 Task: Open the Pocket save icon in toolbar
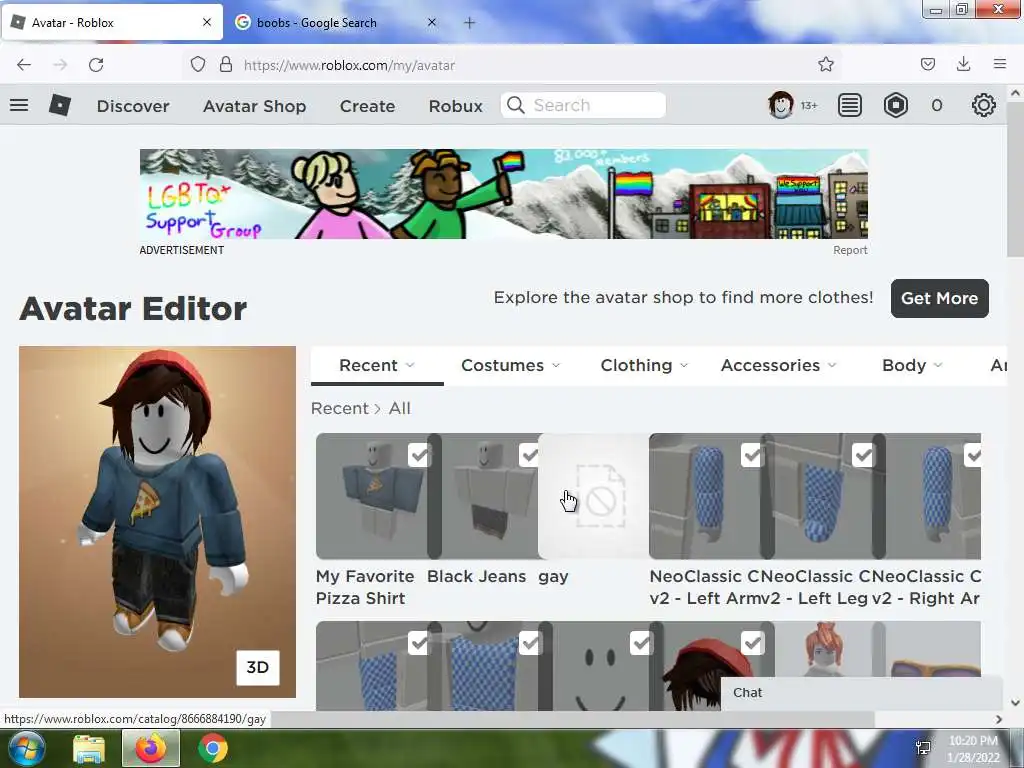click(928, 64)
